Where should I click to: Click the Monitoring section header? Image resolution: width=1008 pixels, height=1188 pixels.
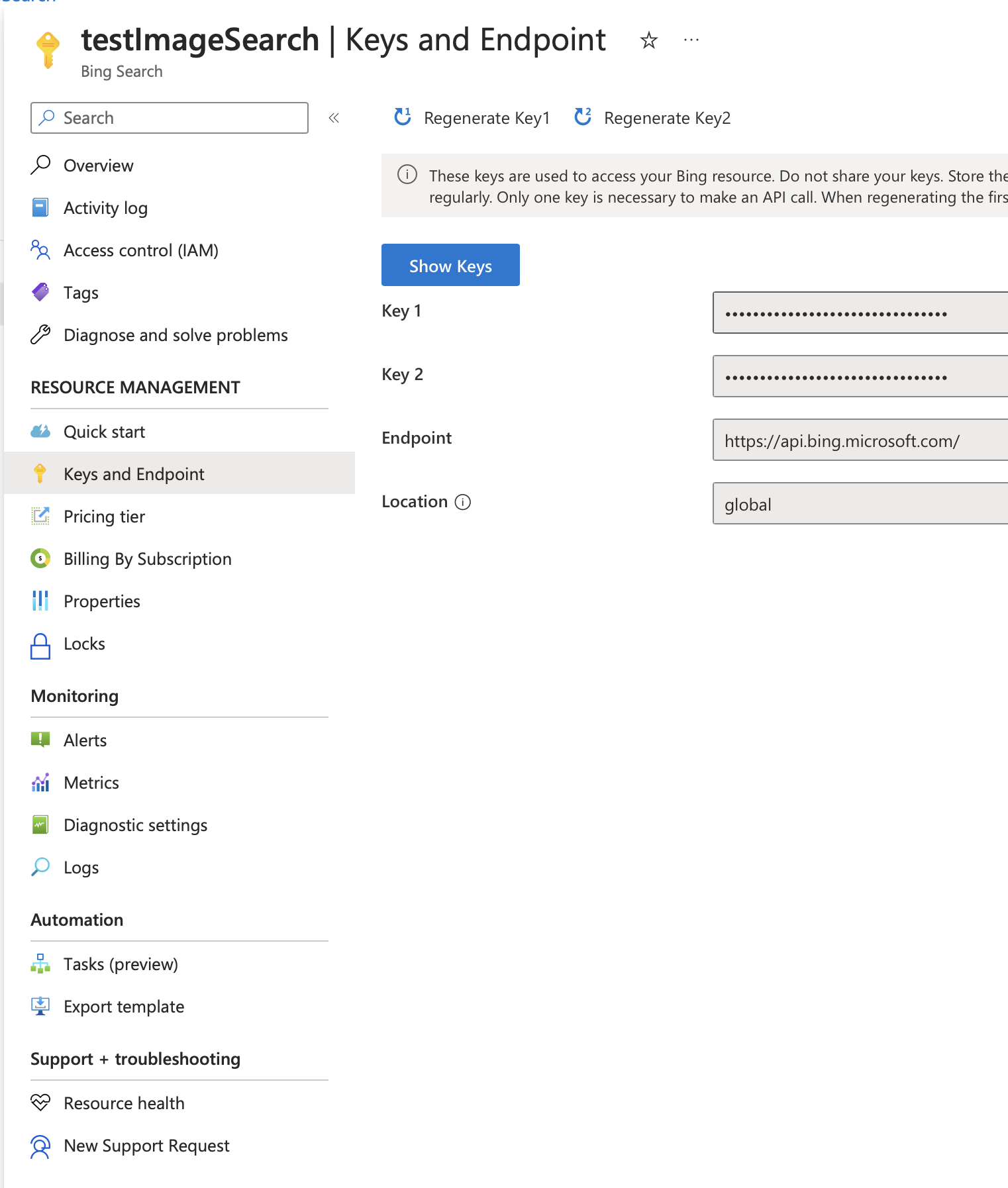(x=75, y=696)
